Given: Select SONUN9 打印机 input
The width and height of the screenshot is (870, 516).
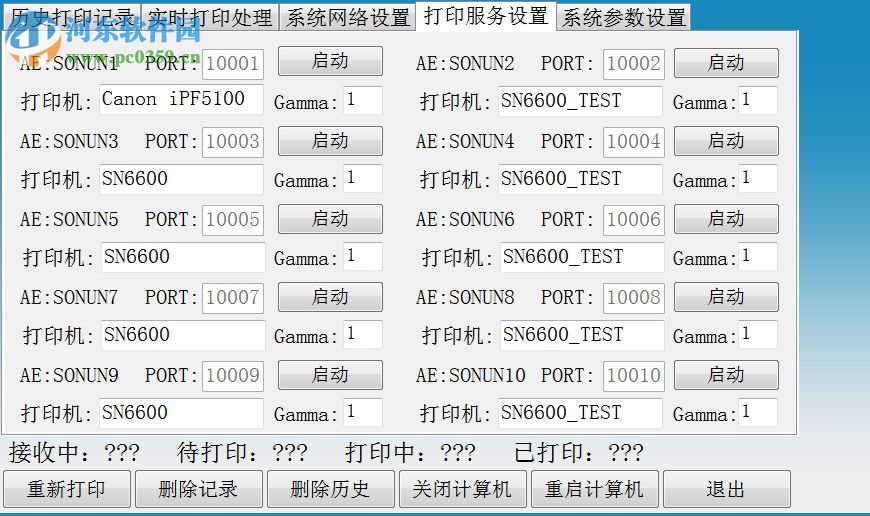Looking at the screenshot, I should (181, 413).
